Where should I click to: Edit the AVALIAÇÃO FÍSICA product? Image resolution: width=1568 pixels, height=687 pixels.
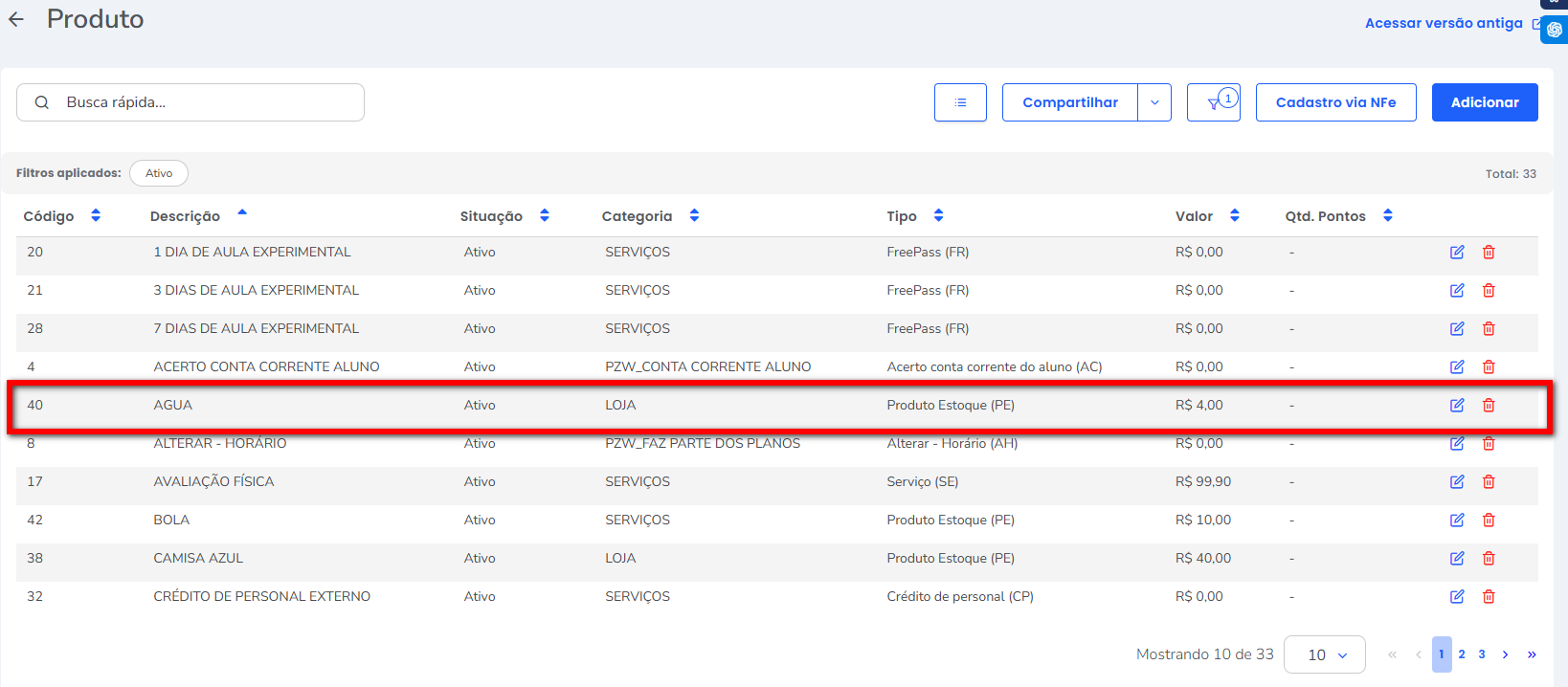pyautogui.click(x=1457, y=482)
